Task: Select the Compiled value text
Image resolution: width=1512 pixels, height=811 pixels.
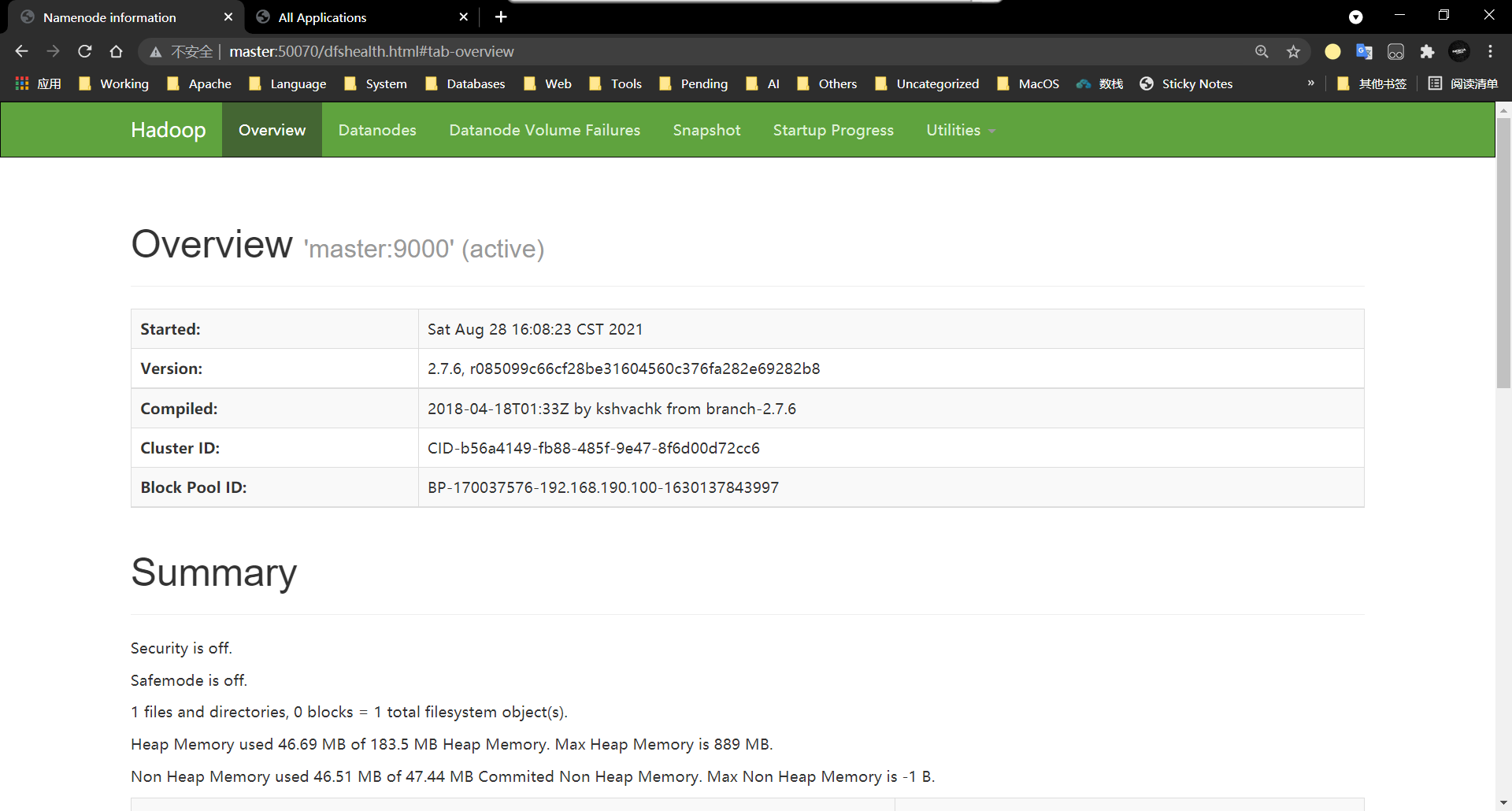Action: click(x=612, y=409)
